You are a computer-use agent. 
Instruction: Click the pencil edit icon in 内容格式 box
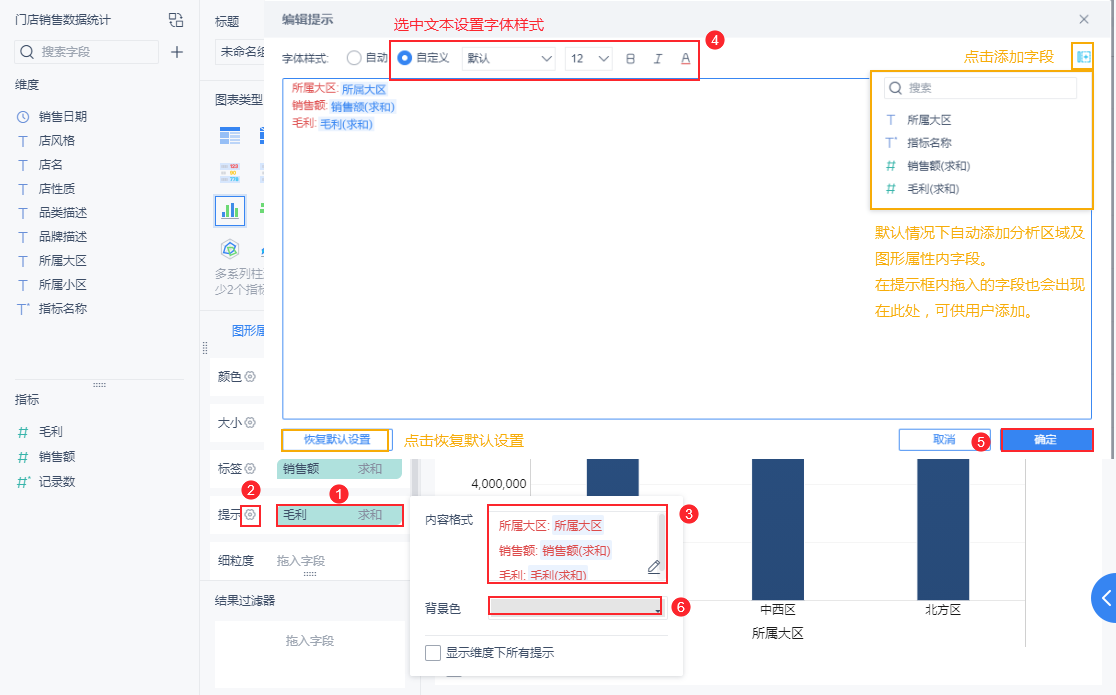[x=653, y=567]
